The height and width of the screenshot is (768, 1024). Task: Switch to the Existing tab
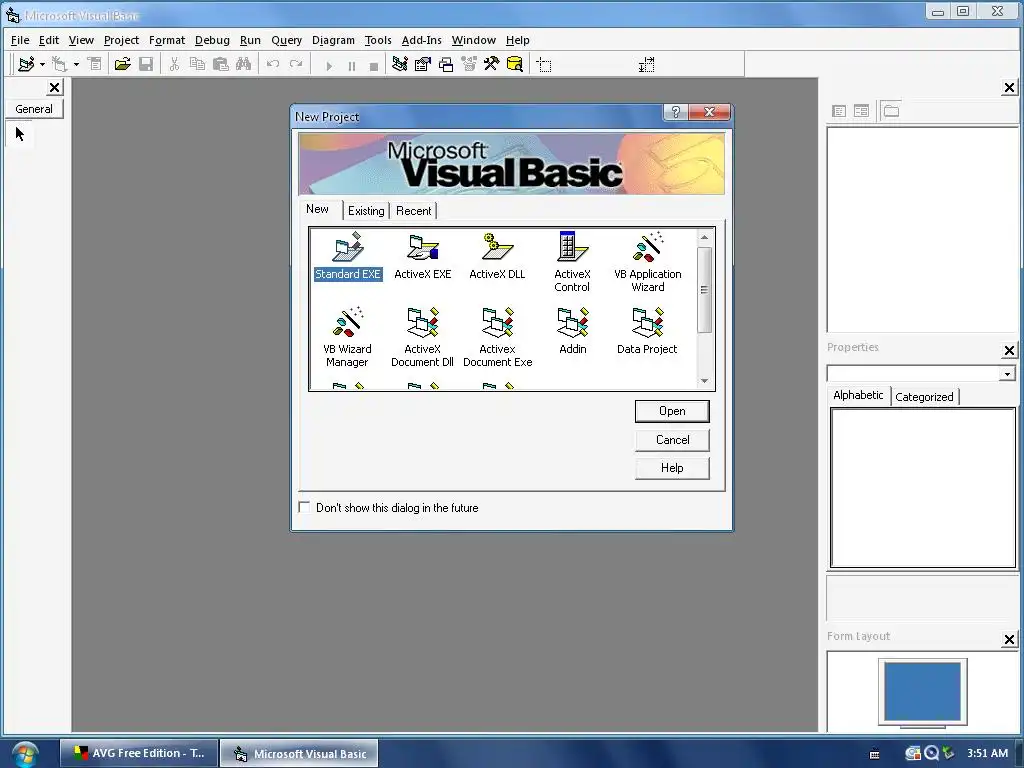pos(366,211)
